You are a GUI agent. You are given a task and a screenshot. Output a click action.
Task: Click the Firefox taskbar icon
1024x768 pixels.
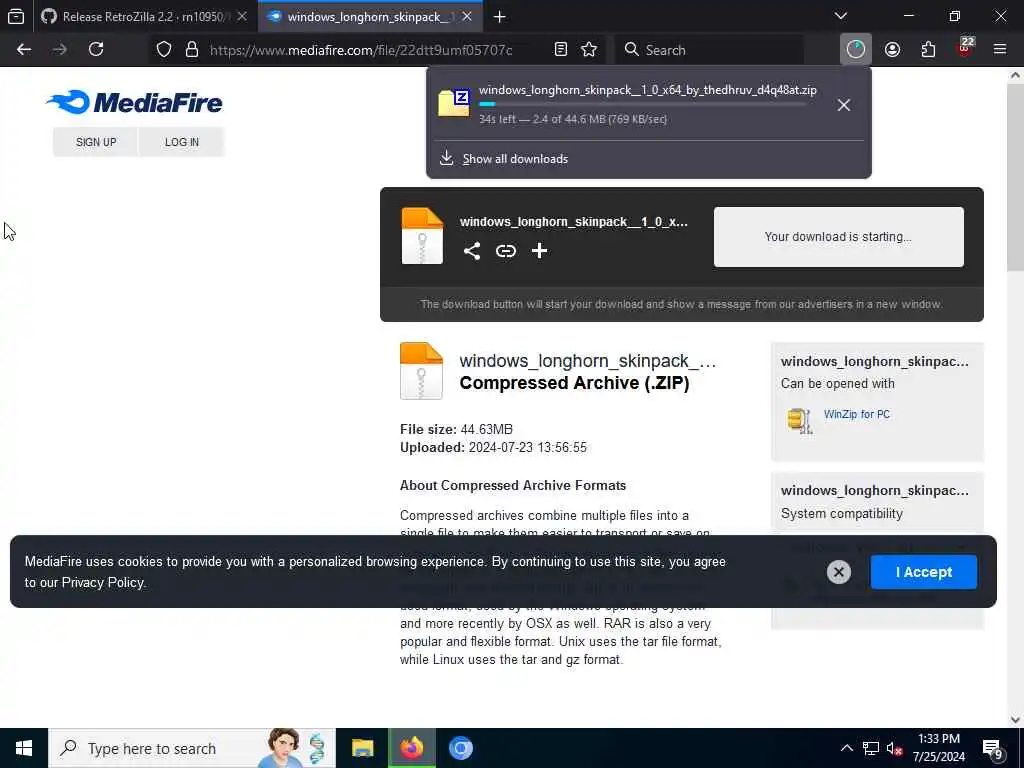tap(411, 748)
